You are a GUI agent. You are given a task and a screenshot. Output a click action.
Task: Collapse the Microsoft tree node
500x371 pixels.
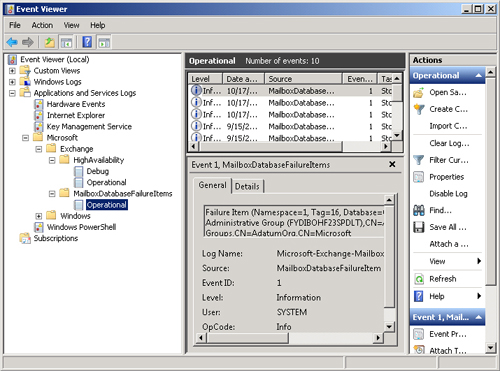pyautogui.click(x=25, y=138)
